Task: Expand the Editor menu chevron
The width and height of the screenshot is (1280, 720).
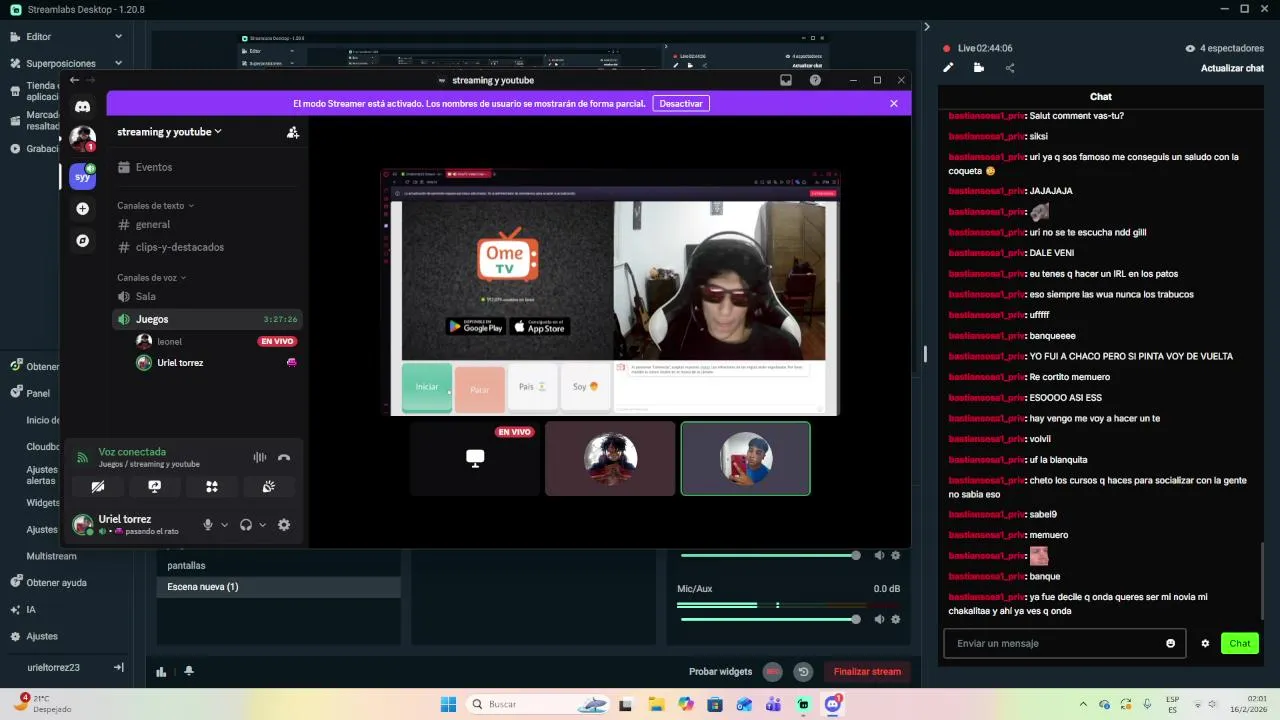Action: [118, 37]
